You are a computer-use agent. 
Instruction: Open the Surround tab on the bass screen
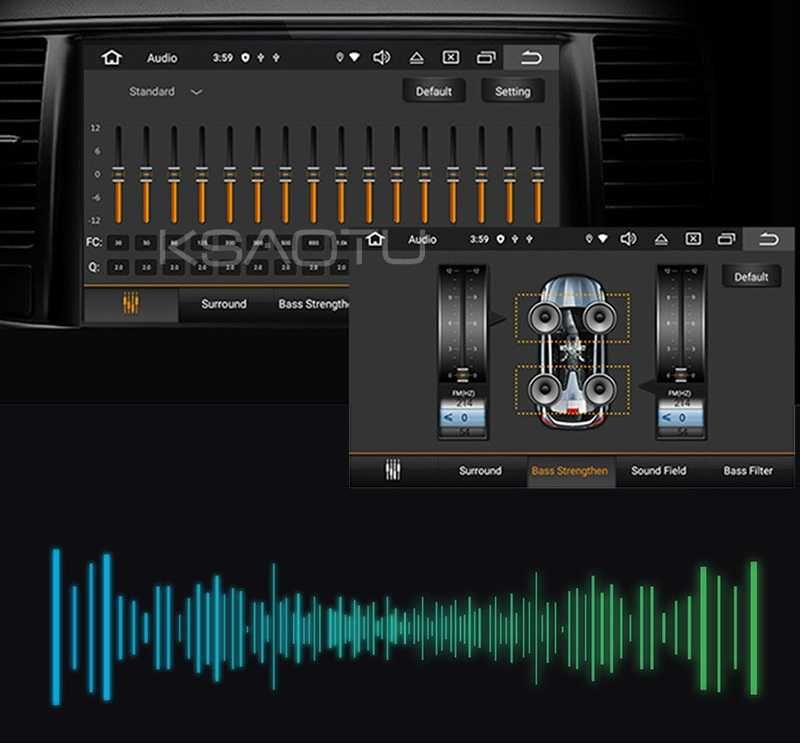coord(480,470)
